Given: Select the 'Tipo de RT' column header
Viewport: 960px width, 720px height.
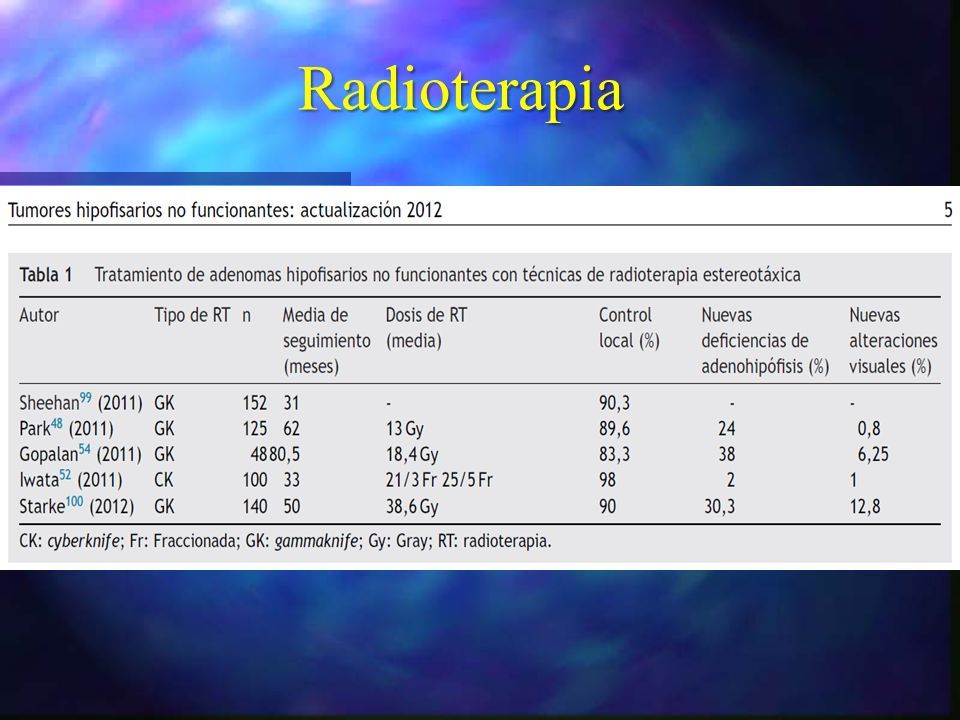Looking at the screenshot, I should click(x=192, y=315).
